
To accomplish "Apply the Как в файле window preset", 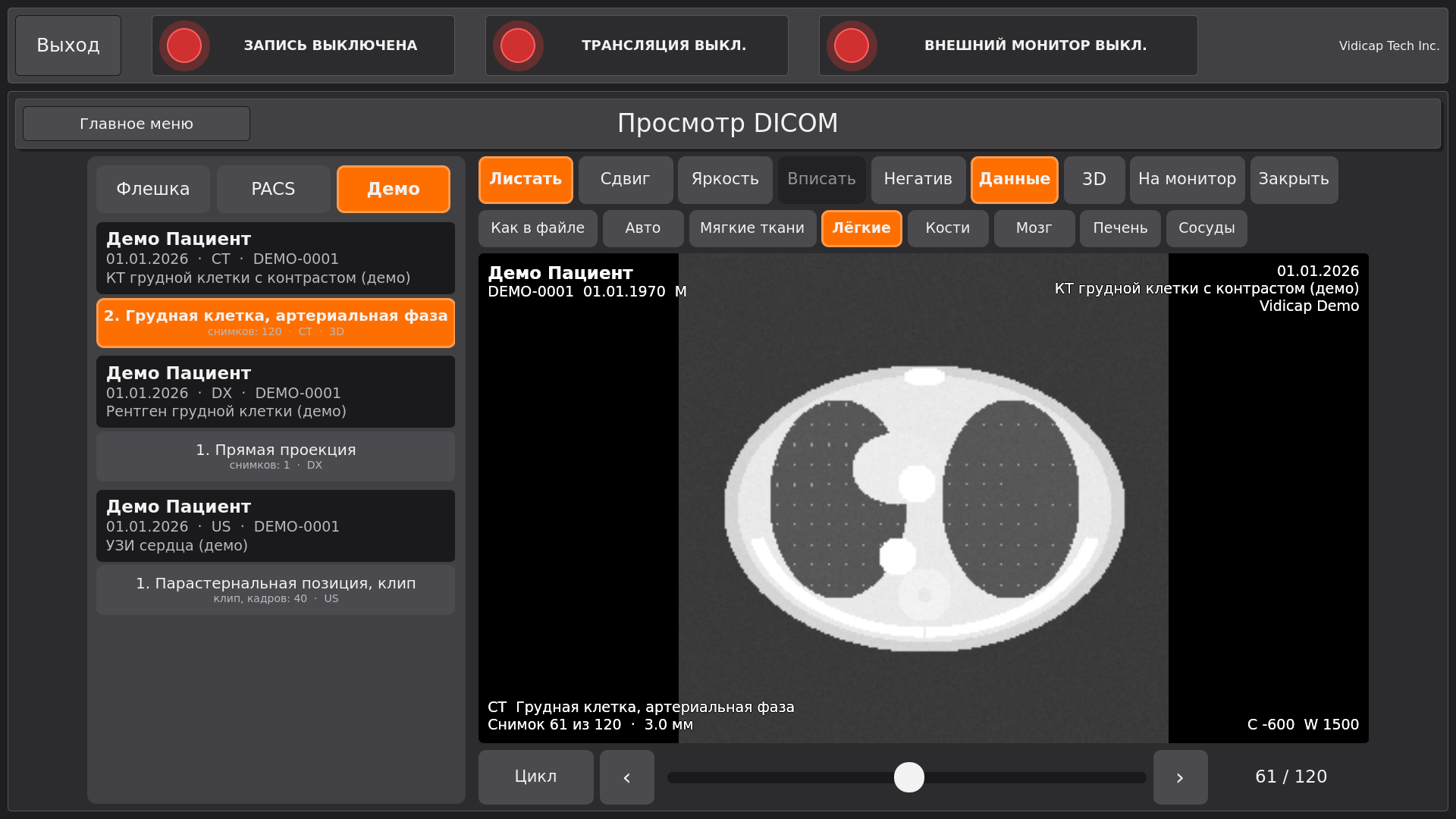I will point(538,228).
